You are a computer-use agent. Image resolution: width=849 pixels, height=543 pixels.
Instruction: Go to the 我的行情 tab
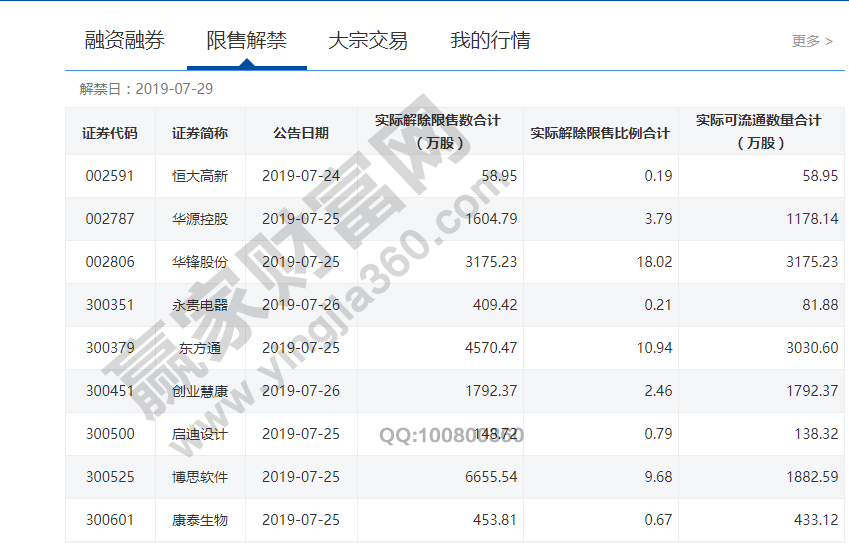coord(490,41)
